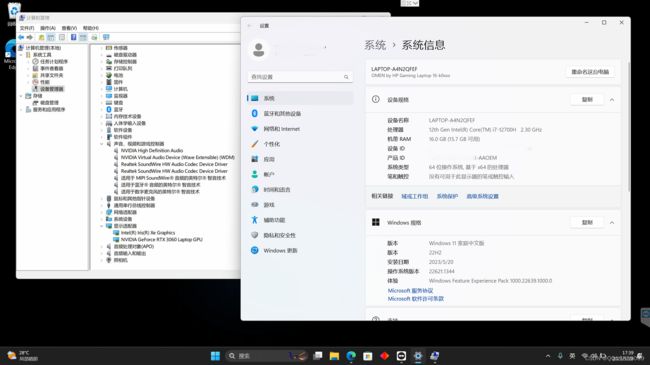
Task: Click forward arrow in Computer Management toolbar
Action: pyautogui.click(x=29, y=37)
